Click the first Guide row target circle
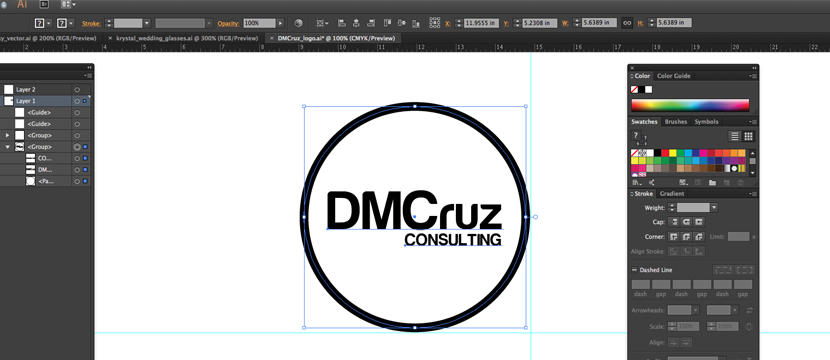The image size is (830, 360). (x=77, y=113)
